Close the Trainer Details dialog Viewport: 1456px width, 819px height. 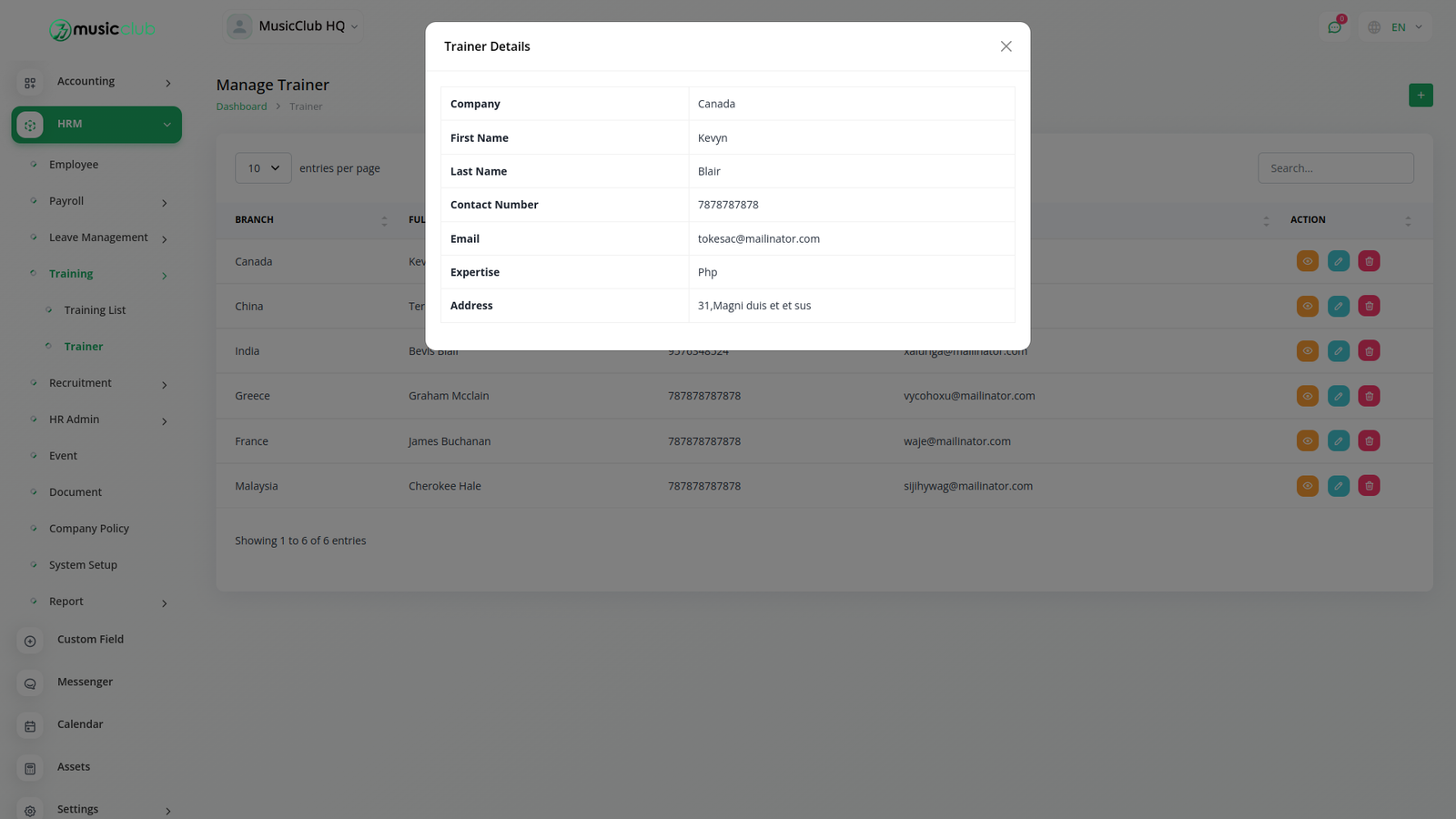(1006, 46)
